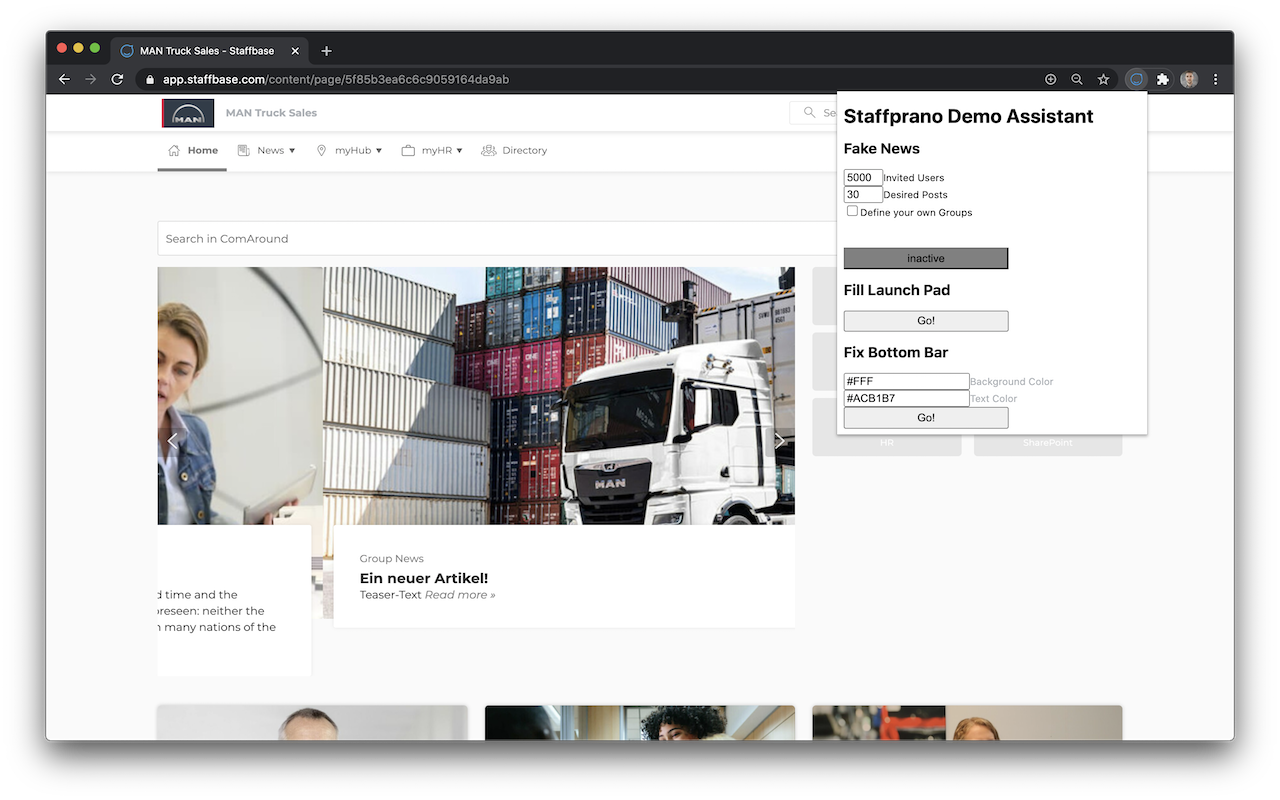This screenshot has height=800, width=1280.
Task: Expand the myHR dropdown menu
Action: coord(432,150)
